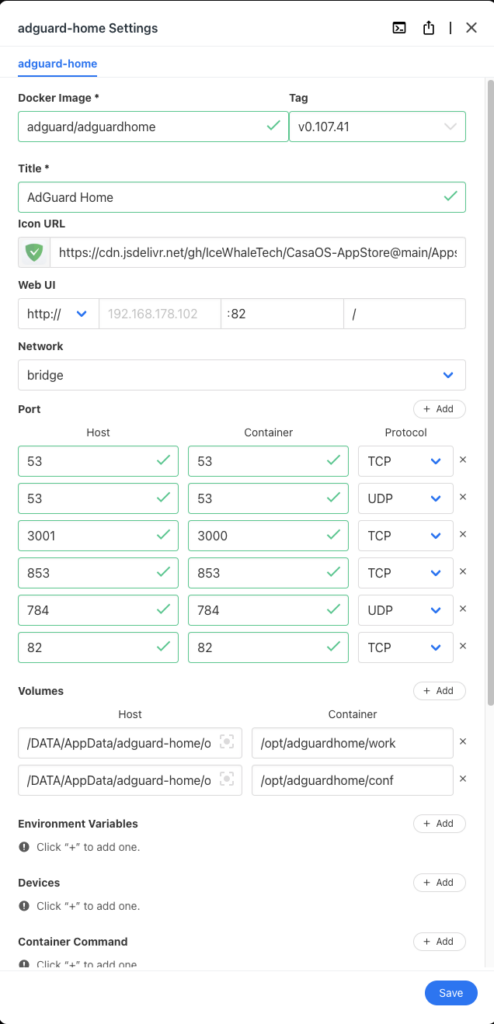
Task: Browse host path for conf volume
Action: pyautogui.click(x=226, y=780)
